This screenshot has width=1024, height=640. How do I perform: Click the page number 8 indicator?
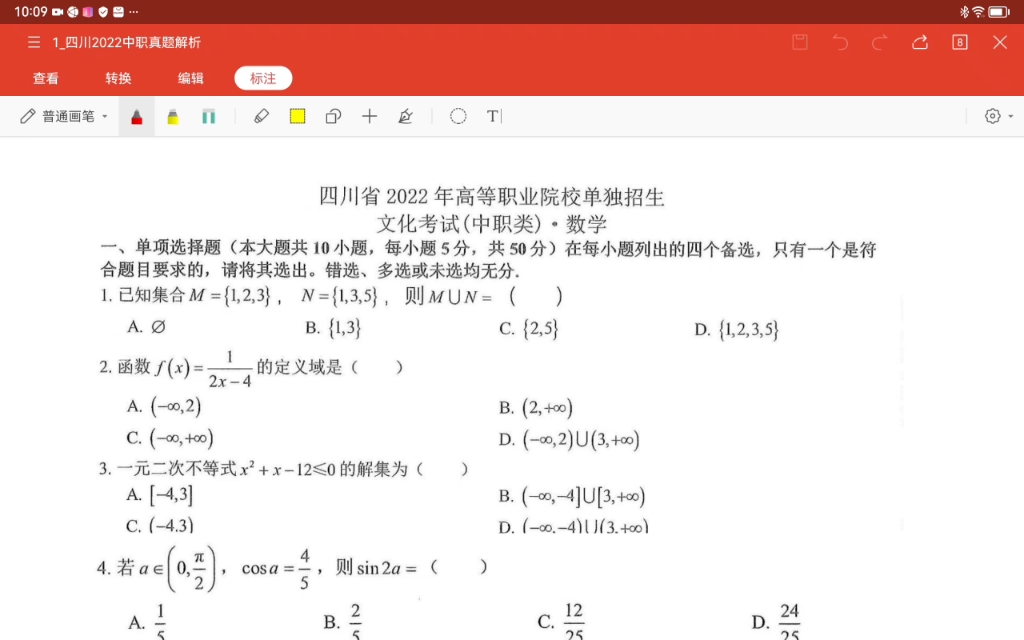(x=960, y=43)
